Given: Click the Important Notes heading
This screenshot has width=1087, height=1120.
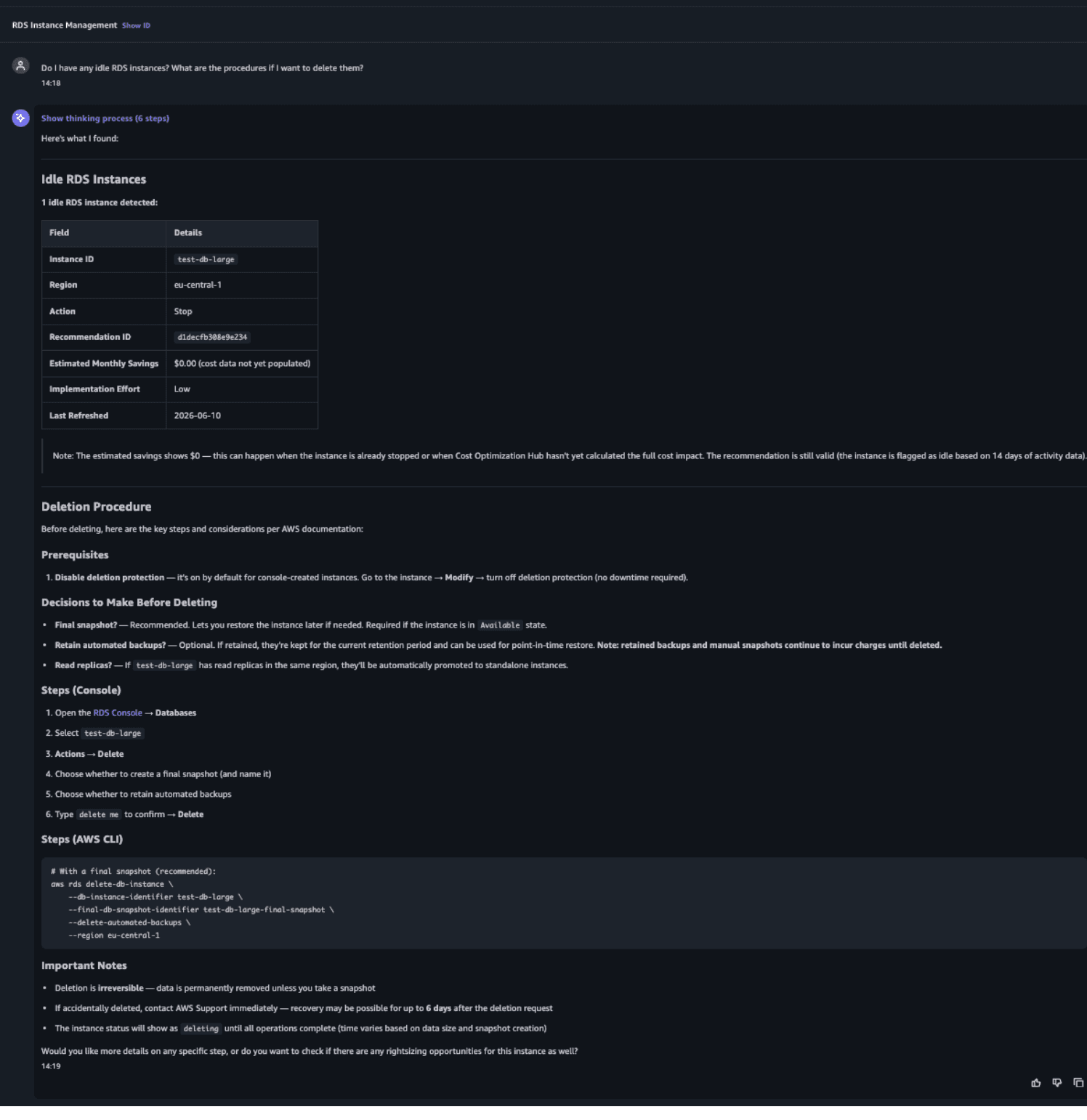Looking at the screenshot, I should [x=84, y=965].
